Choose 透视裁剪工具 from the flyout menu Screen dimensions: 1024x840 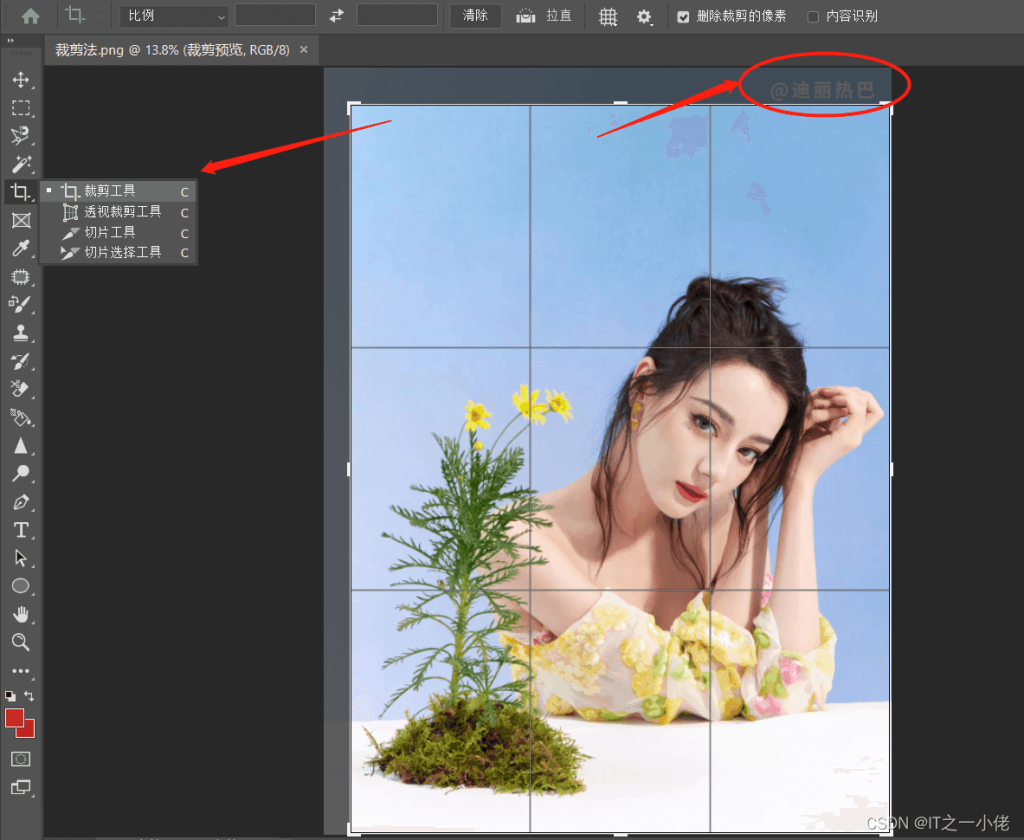tap(122, 212)
